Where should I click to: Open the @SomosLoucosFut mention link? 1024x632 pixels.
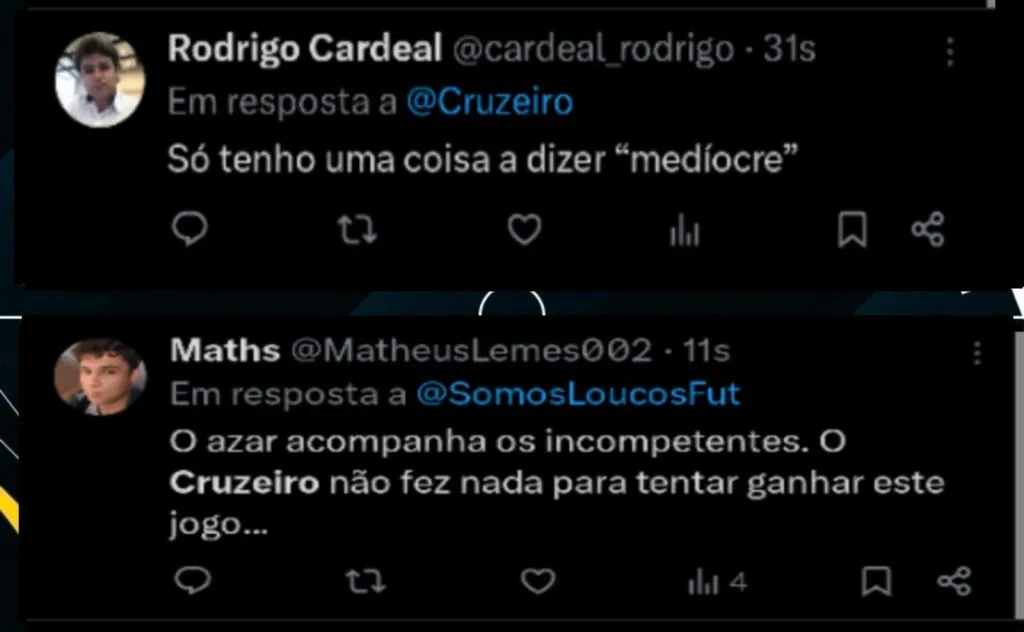pyautogui.click(x=579, y=394)
